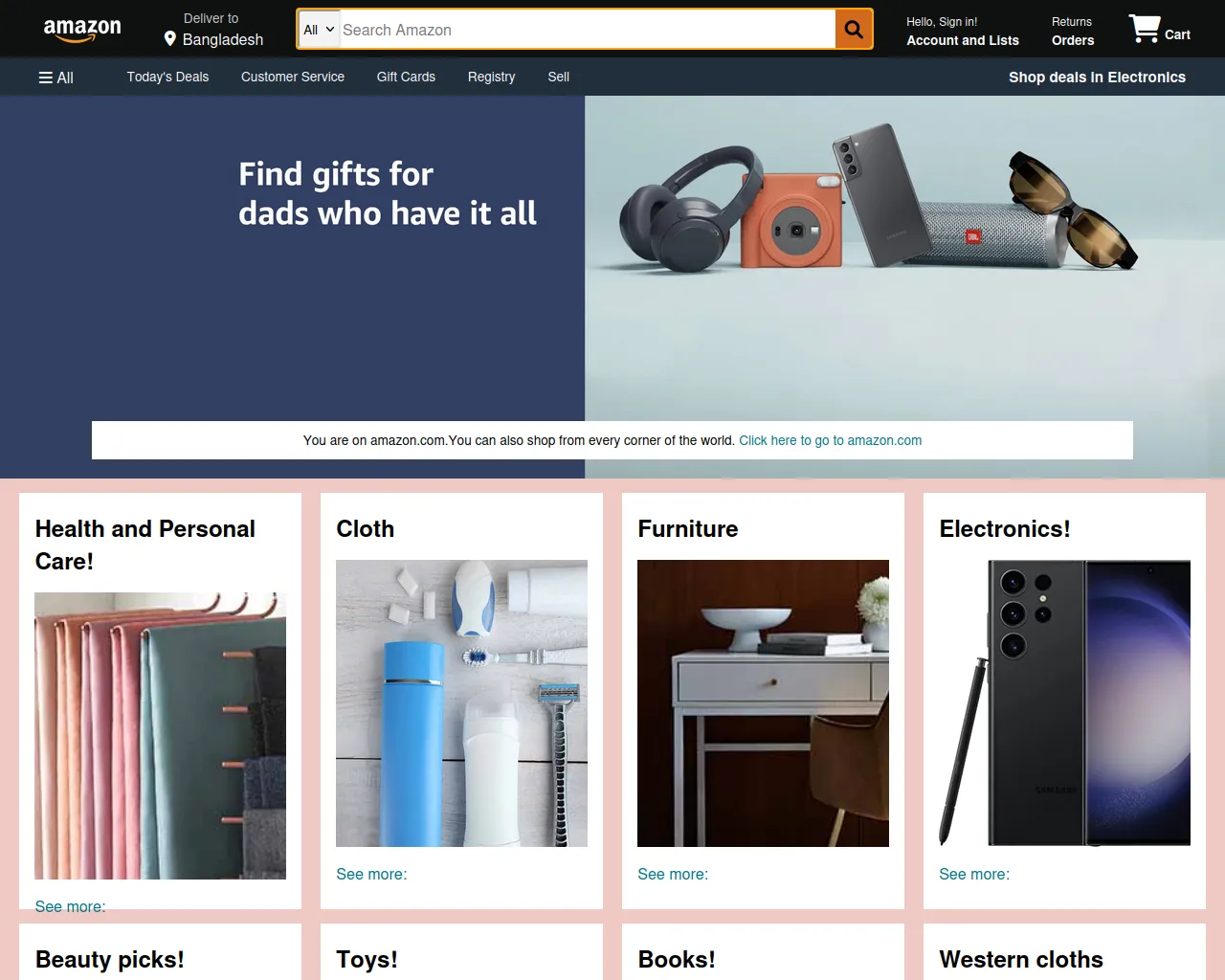Open the Furniture desk product image
Viewport: 1225px width, 980px height.
763,703
